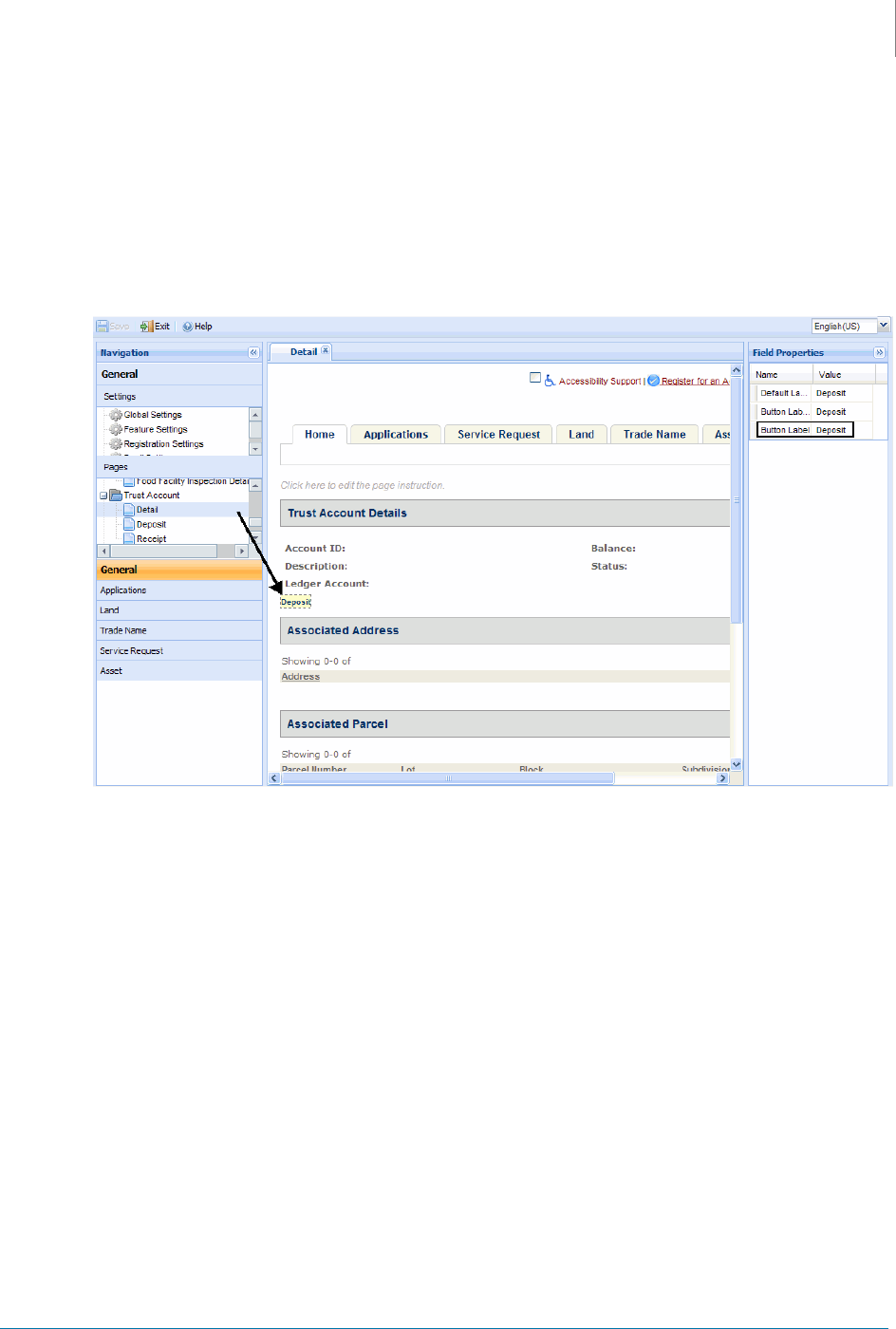The height and width of the screenshot is (1329, 896).
Task: Collapse the Field Properties panel
Action: [880, 352]
